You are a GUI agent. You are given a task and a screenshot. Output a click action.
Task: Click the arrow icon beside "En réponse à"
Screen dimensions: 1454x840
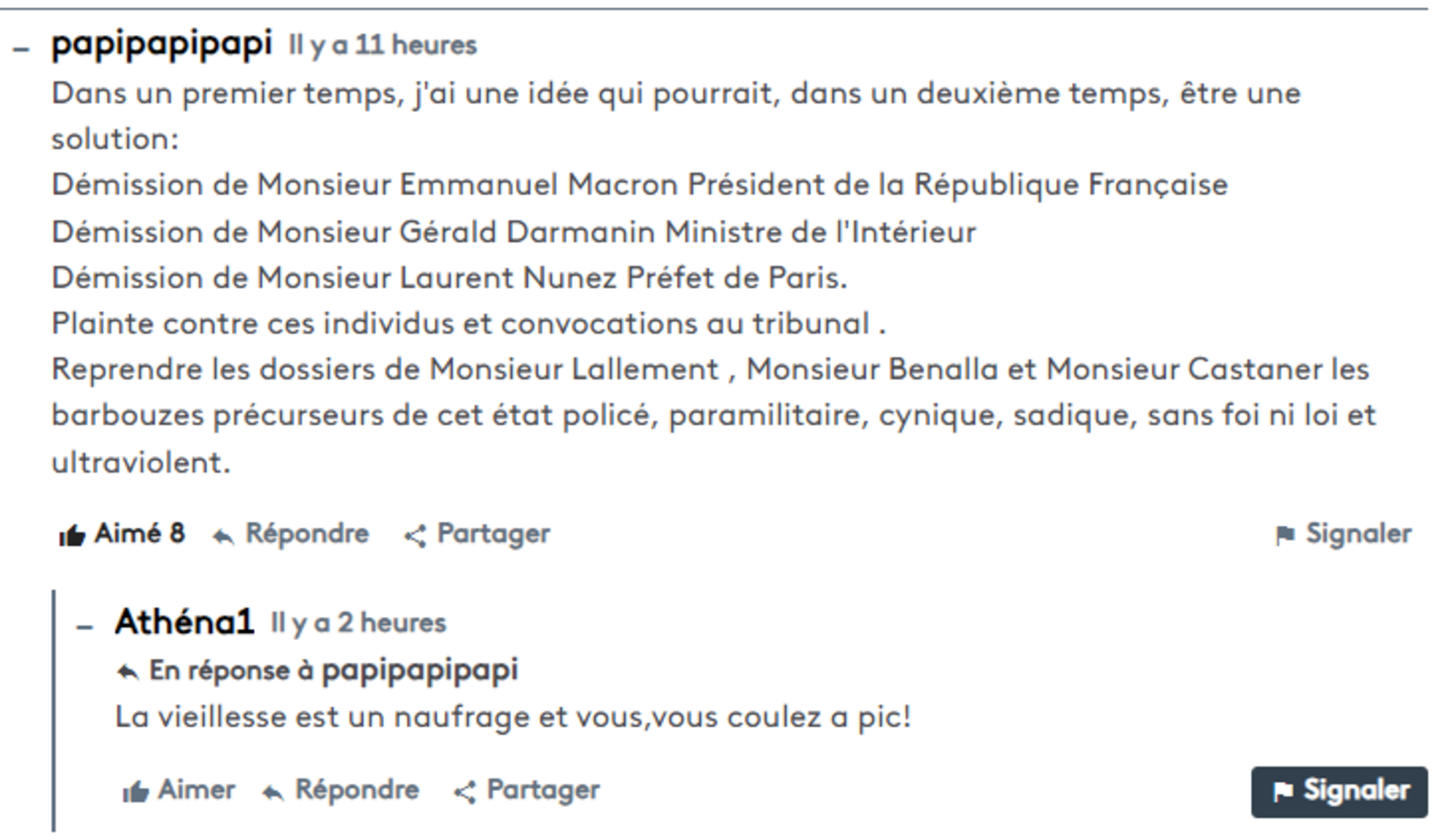[128, 673]
